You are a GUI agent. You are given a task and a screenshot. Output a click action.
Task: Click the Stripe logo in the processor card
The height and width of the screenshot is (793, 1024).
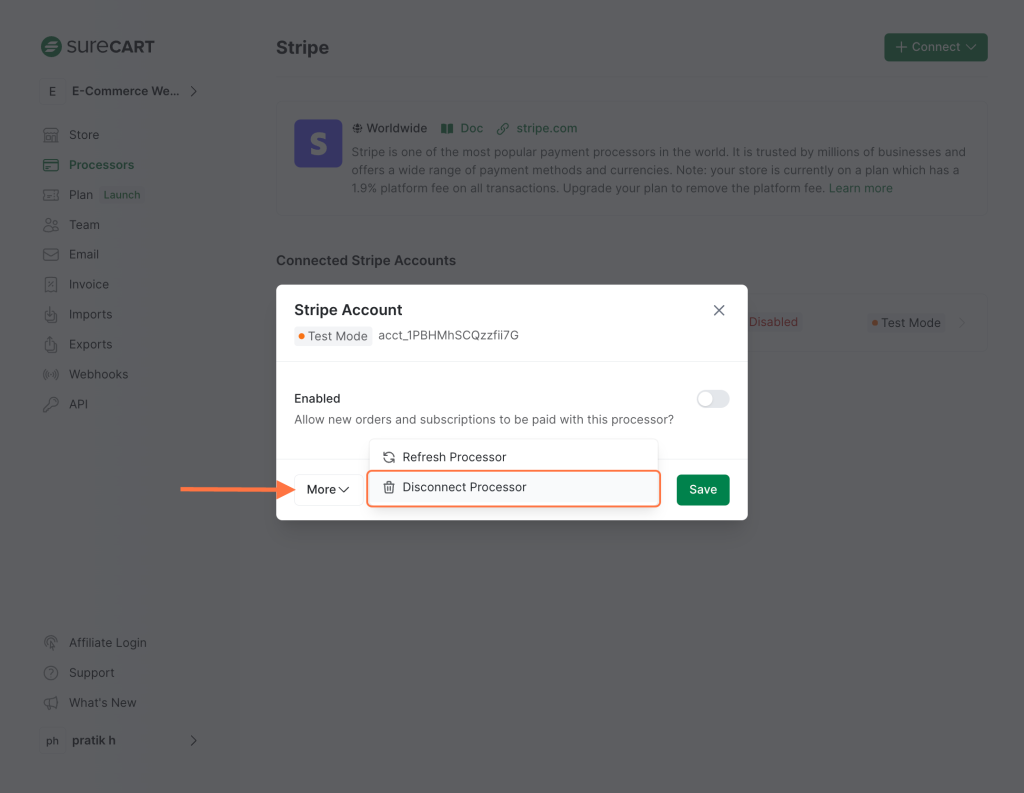tap(318, 143)
